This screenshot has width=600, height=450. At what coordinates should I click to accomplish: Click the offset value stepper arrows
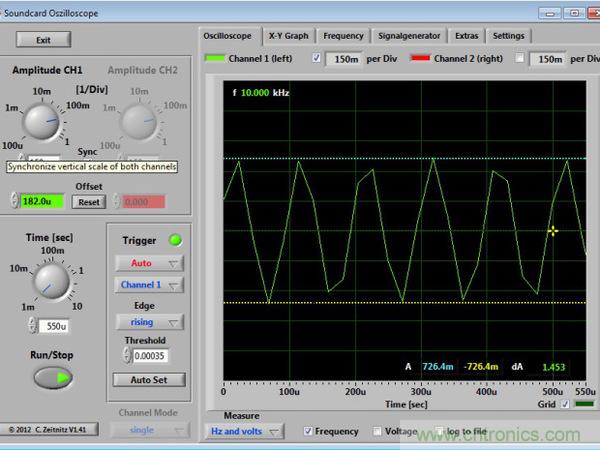coord(14,201)
